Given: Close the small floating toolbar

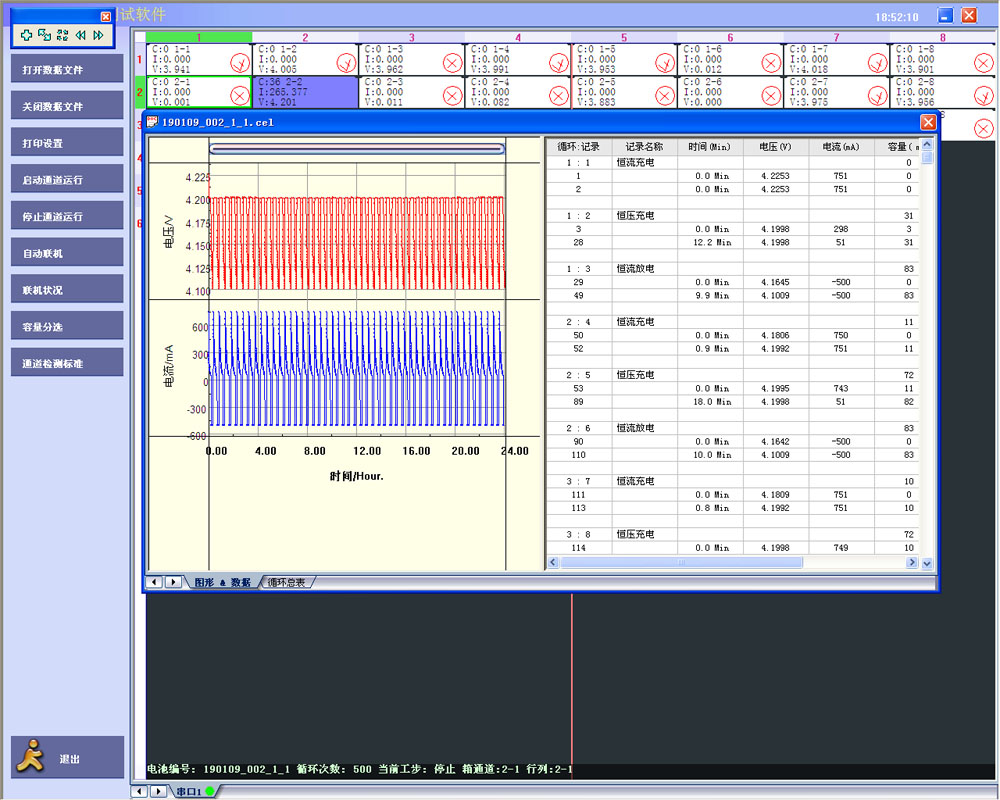Looking at the screenshot, I should [106, 17].
